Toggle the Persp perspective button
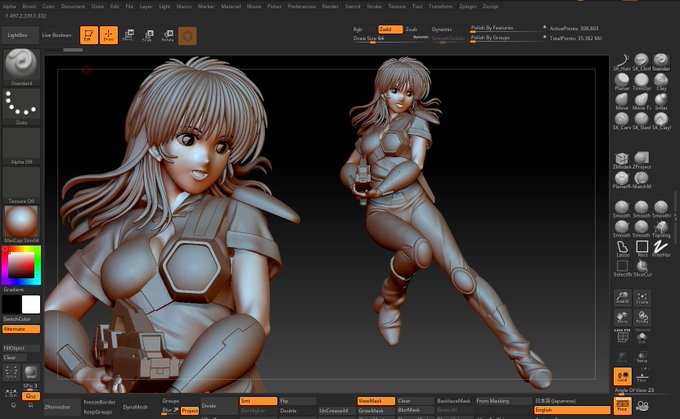Screen dimensions: 680x419 [x=622, y=406]
